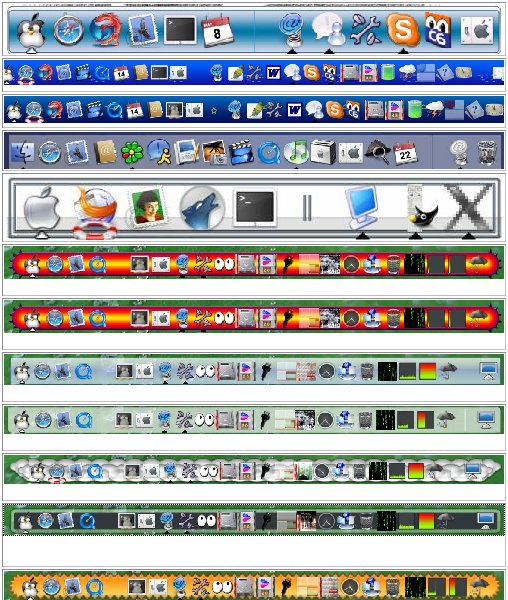The width and height of the screenshot is (508, 600).
Task: Open Trash in the gray-purple dock
Action: [x=487, y=152]
